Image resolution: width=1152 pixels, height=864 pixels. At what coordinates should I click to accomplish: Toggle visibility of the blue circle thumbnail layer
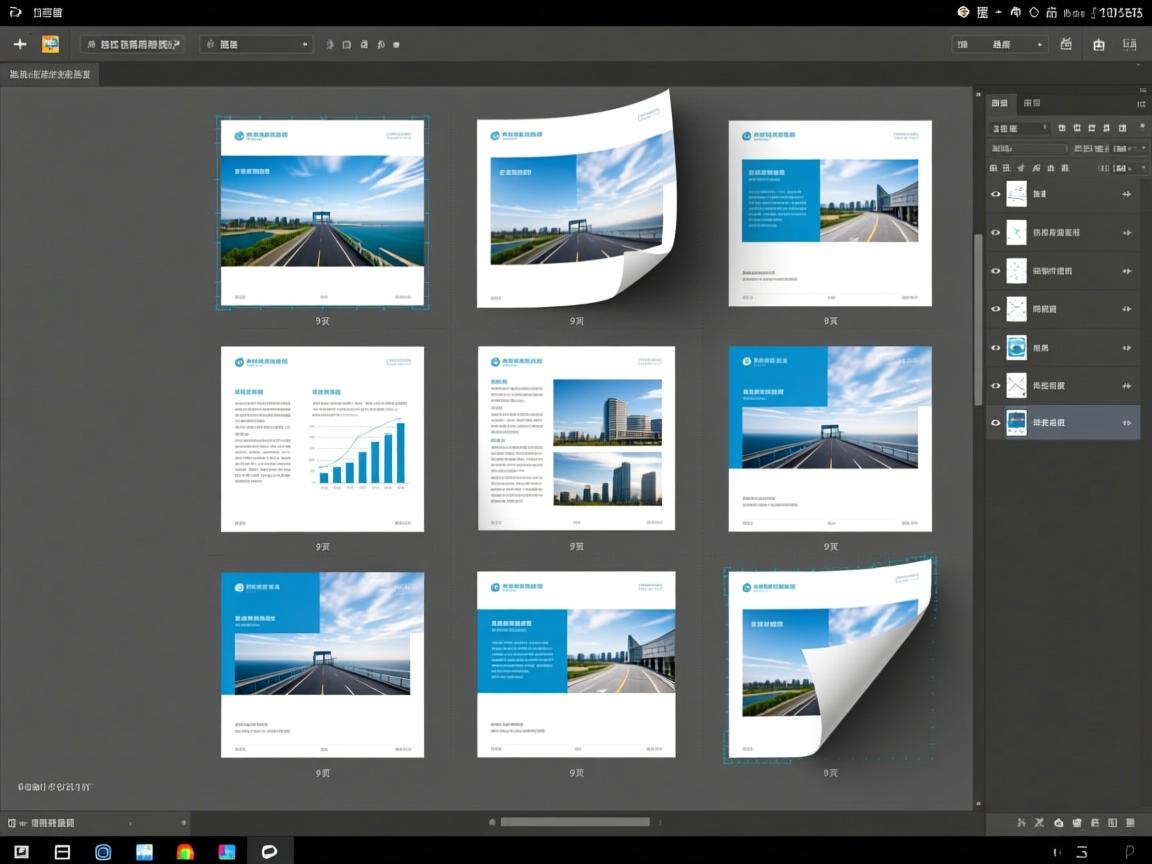995,348
